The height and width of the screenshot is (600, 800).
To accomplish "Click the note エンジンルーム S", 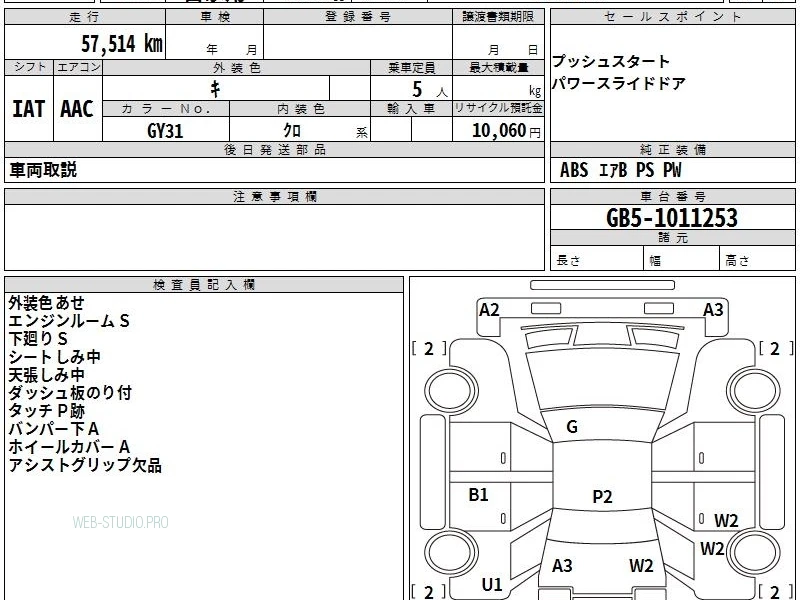I will (69, 321).
